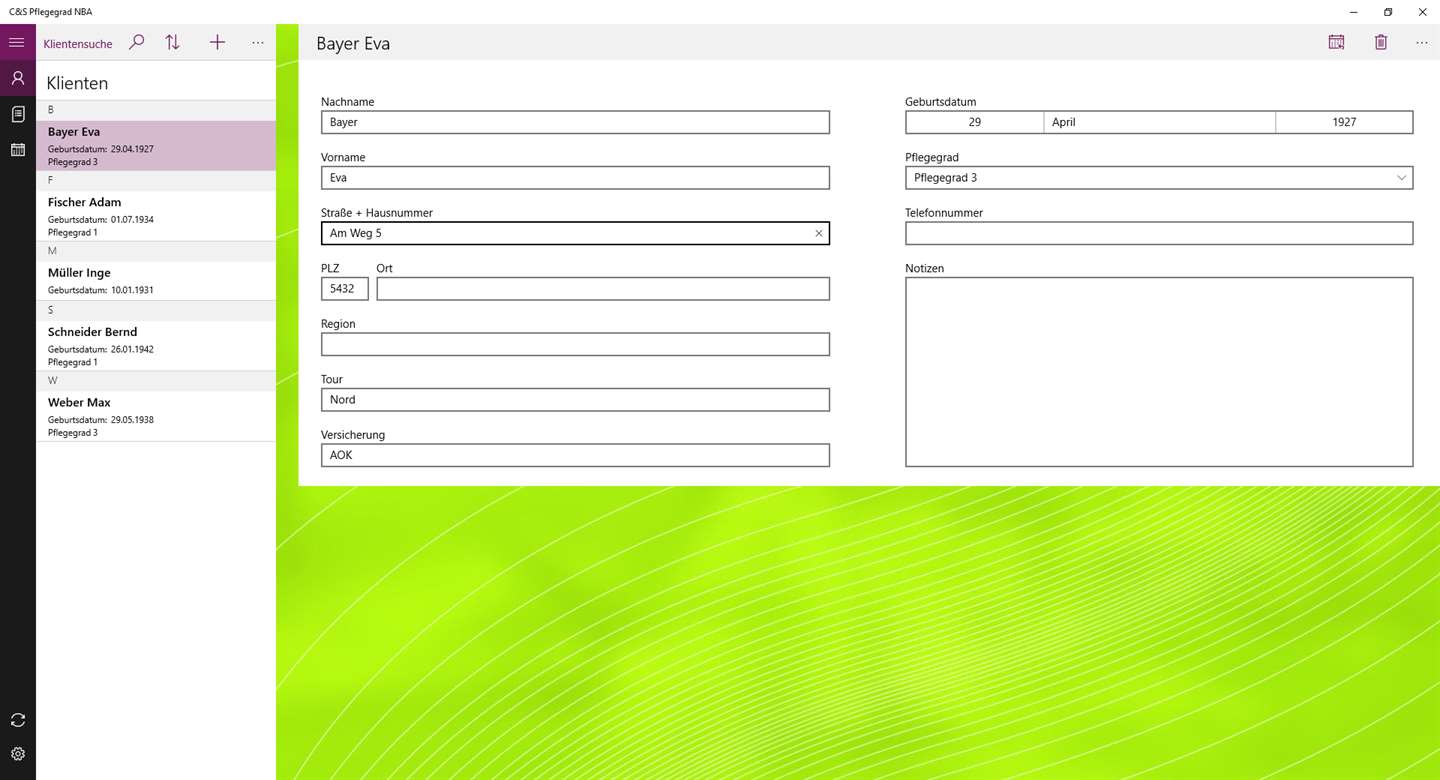Click the Region input field
1440x780 pixels.
tap(575, 344)
